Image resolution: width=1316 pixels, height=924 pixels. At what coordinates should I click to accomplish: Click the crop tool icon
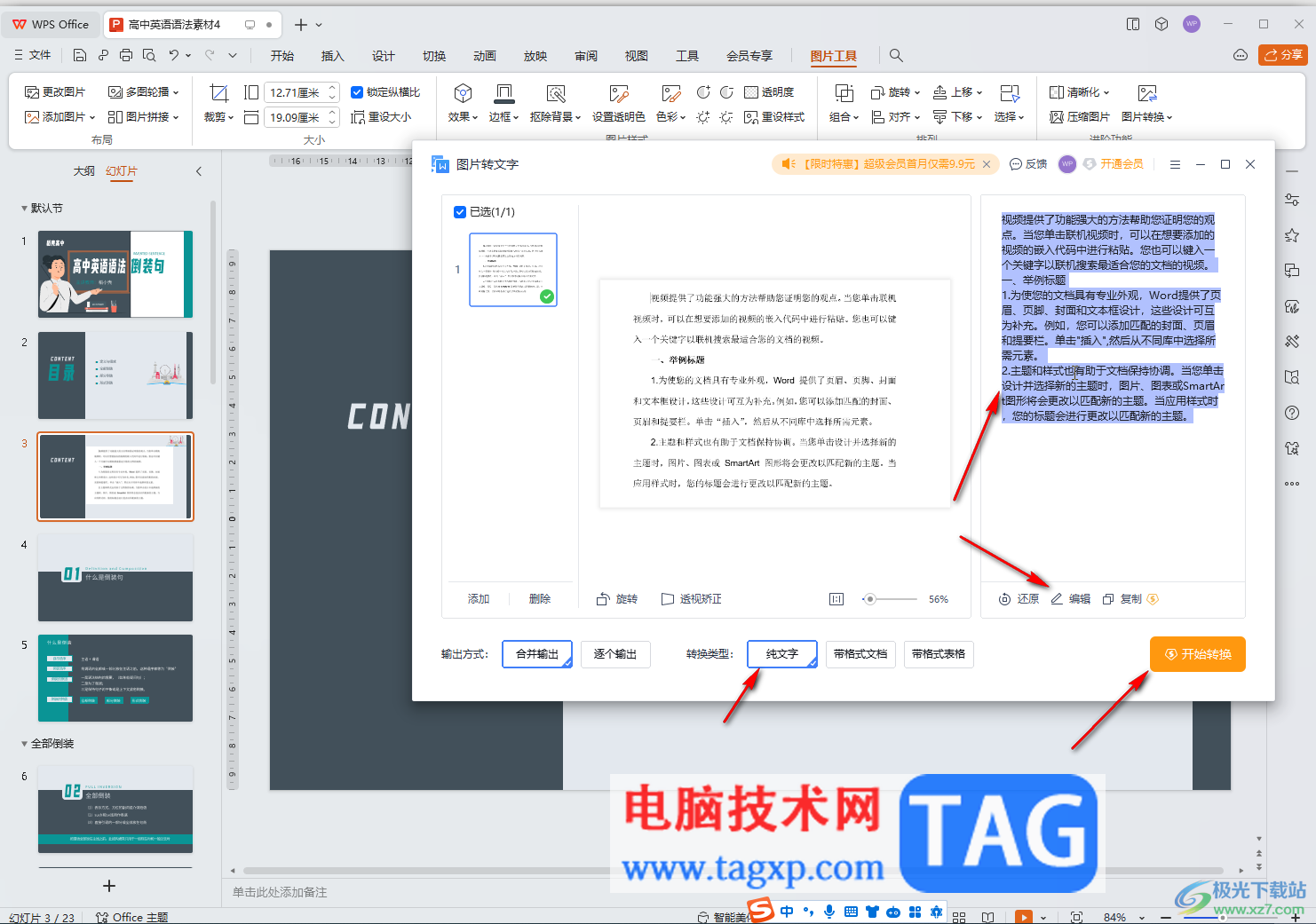tap(218, 93)
